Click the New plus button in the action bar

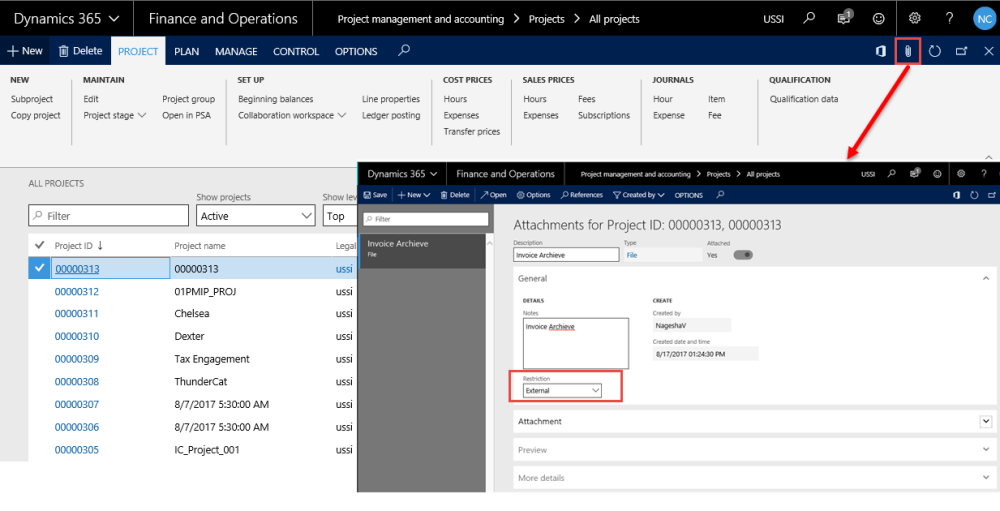(25, 51)
